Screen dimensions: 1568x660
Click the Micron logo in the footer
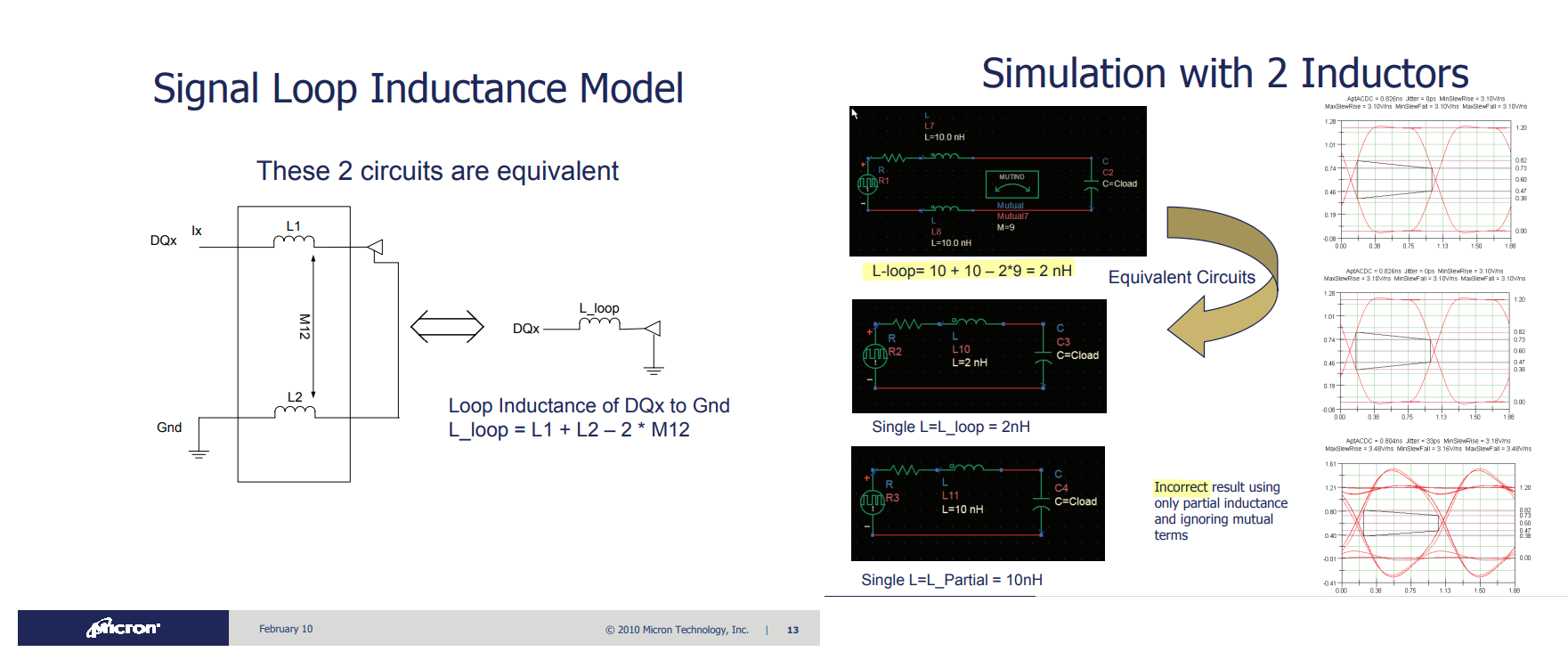123,628
